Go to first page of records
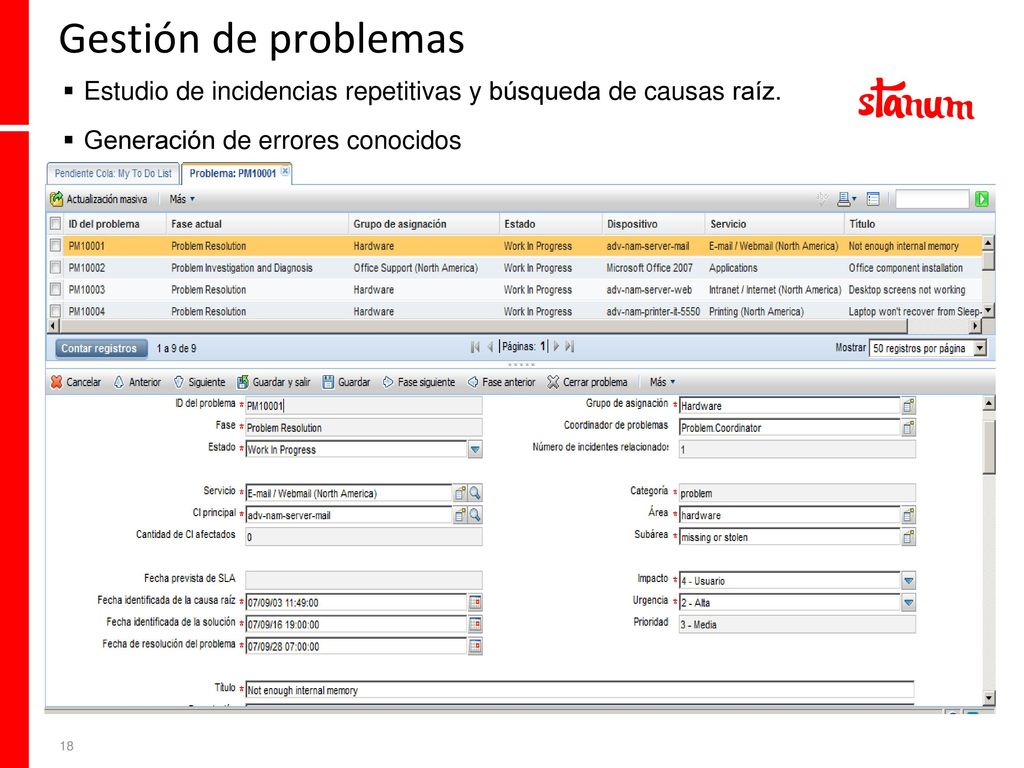This screenshot has width=1024, height=768. [x=475, y=347]
